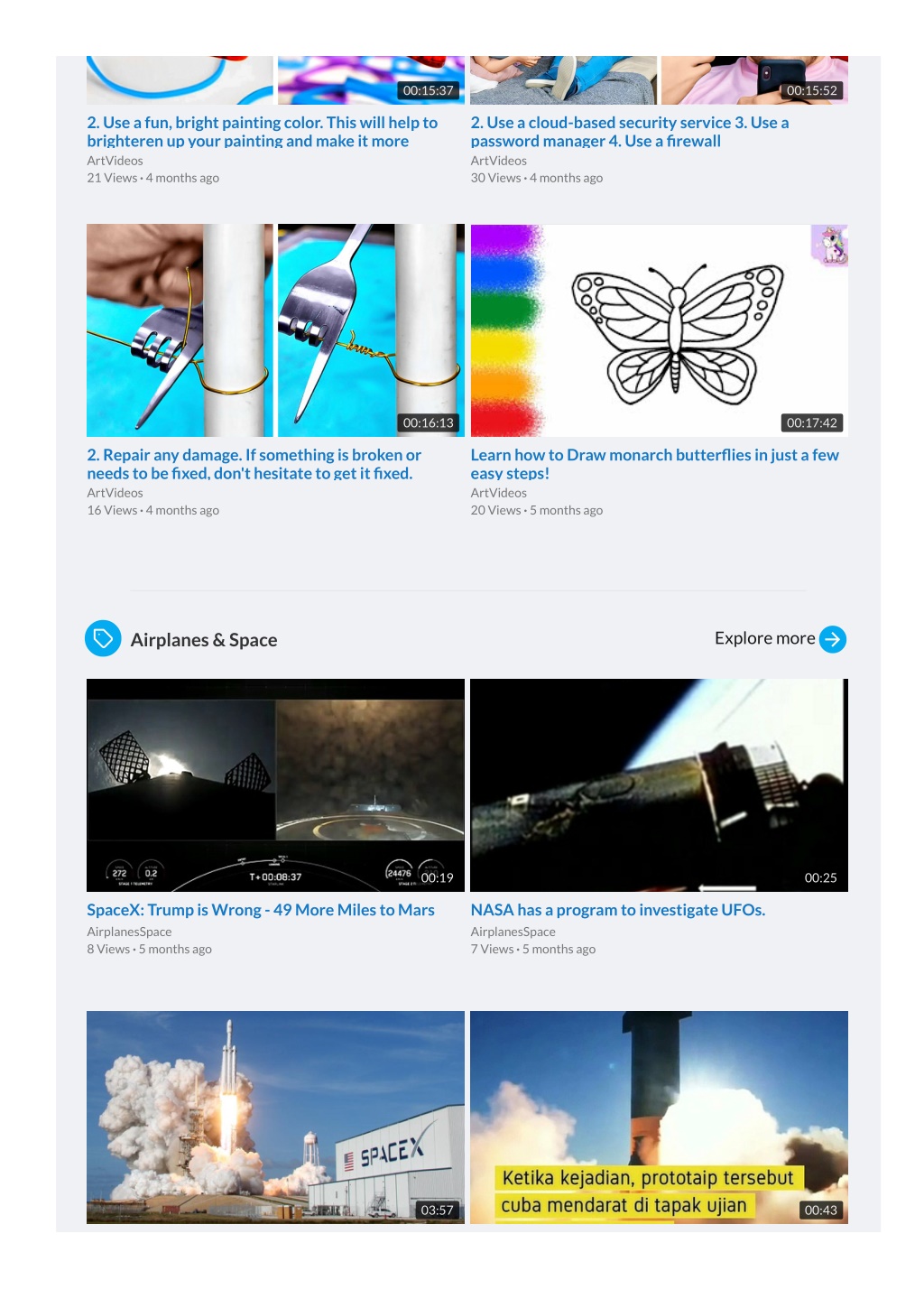Viewport: 924px width, 1308px height.
Task: Open 'Learn how to Draw monarch butterflies' title
Action: coord(654,464)
